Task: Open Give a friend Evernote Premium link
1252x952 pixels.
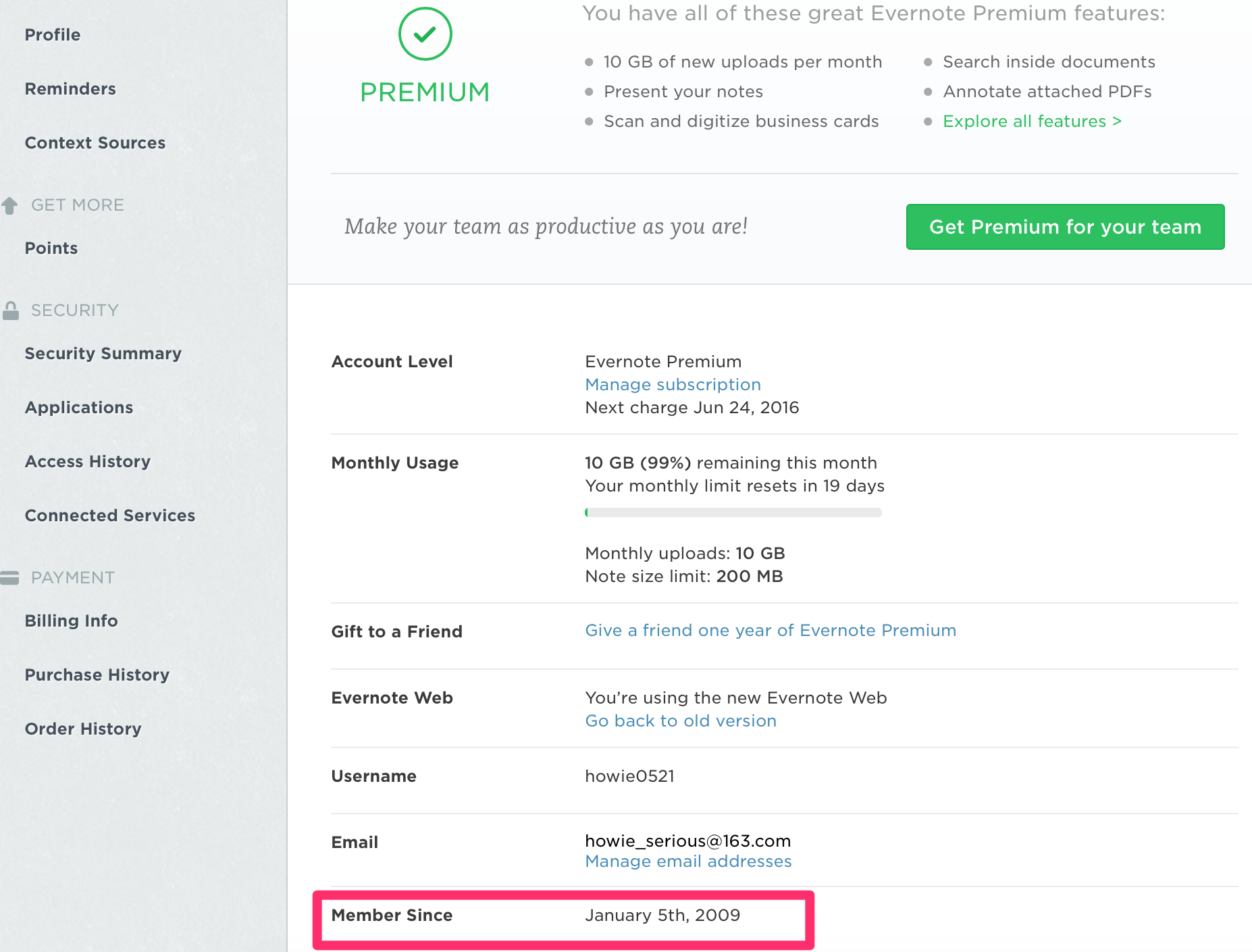Action: pyautogui.click(x=771, y=631)
